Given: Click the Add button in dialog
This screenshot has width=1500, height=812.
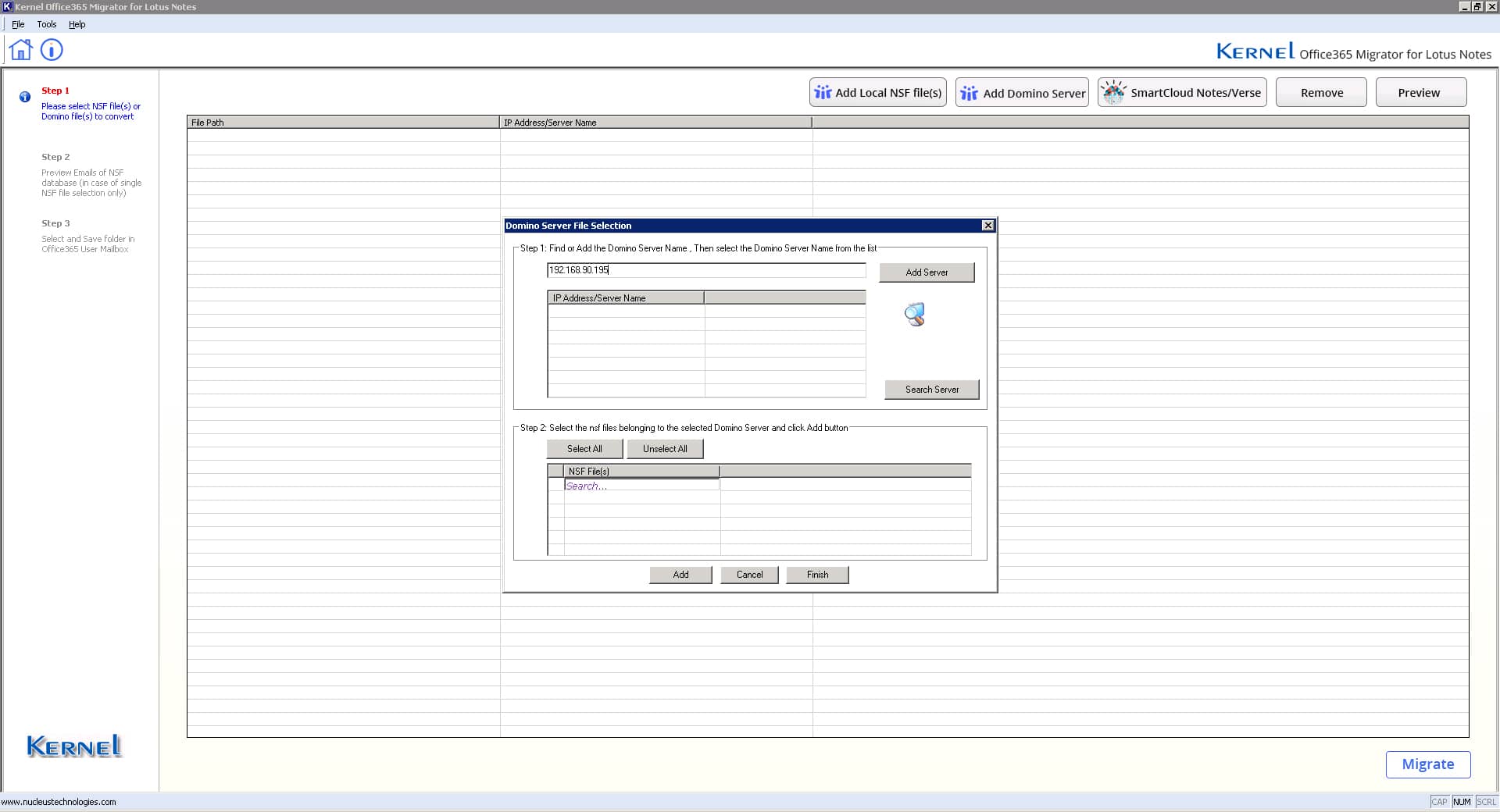Looking at the screenshot, I should tap(680, 575).
